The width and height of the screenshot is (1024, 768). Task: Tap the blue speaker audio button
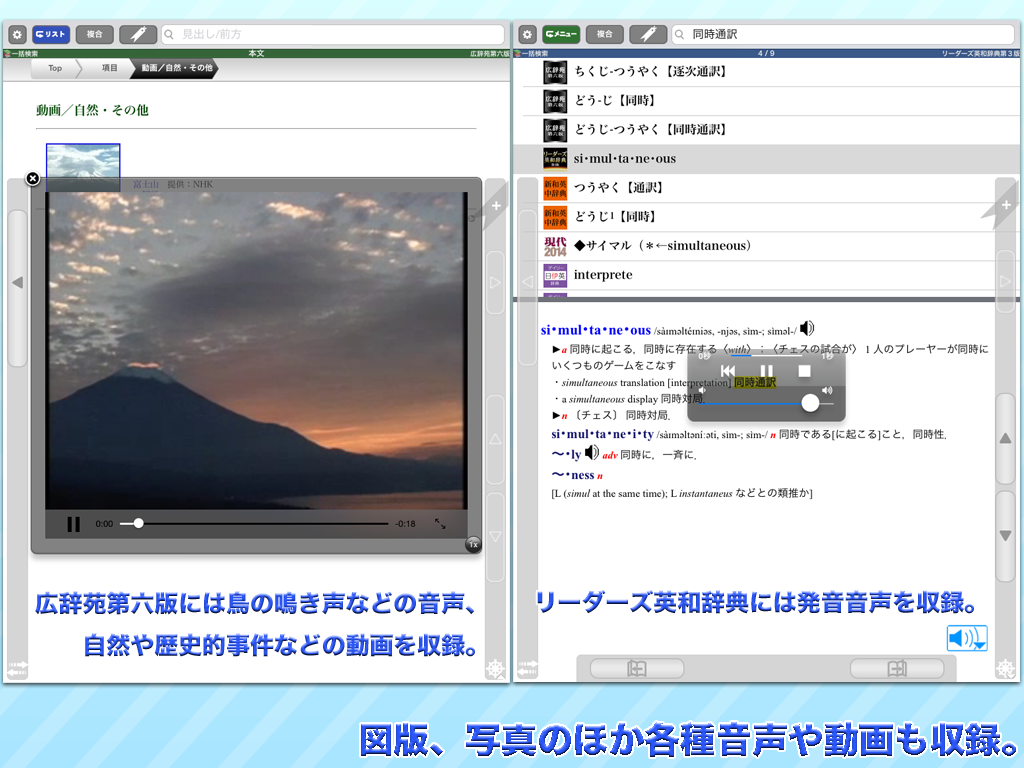click(x=967, y=638)
